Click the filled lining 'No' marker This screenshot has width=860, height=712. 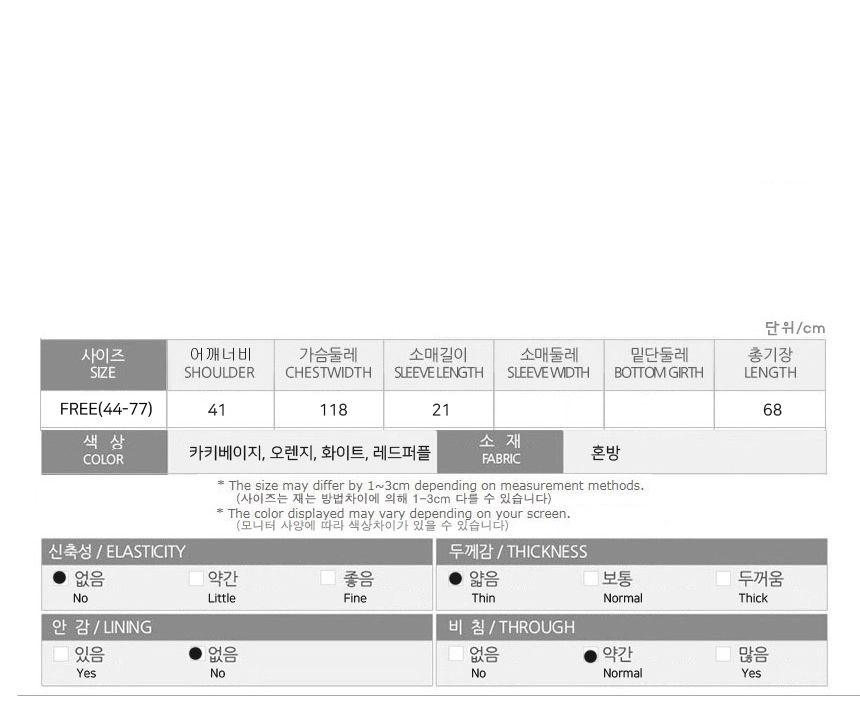pyautogui.click(x=196, y=654)
